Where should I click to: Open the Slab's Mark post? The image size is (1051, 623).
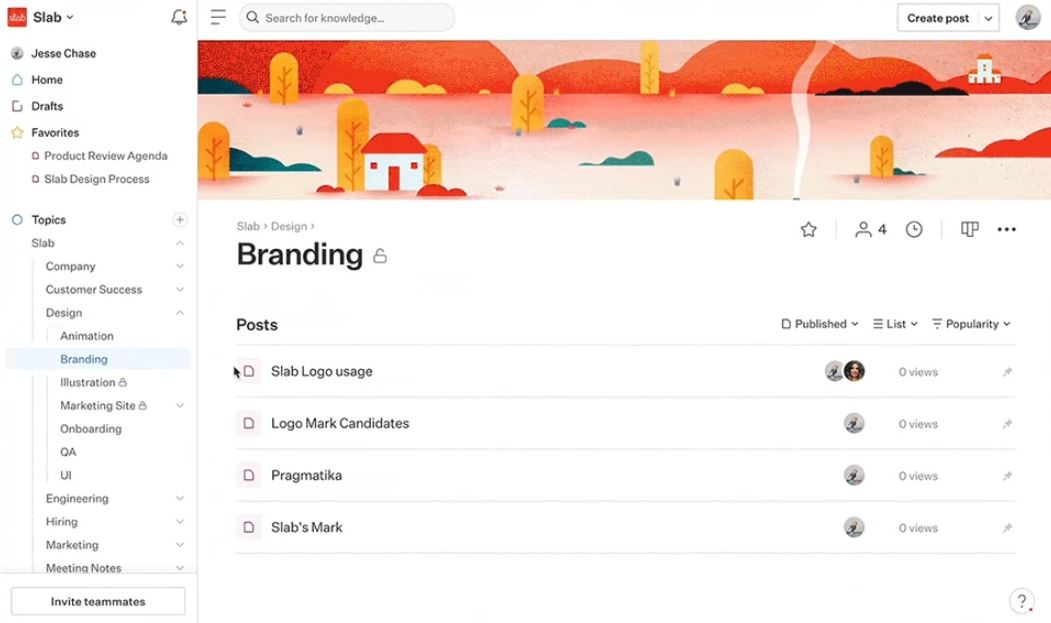click(307, 528)
